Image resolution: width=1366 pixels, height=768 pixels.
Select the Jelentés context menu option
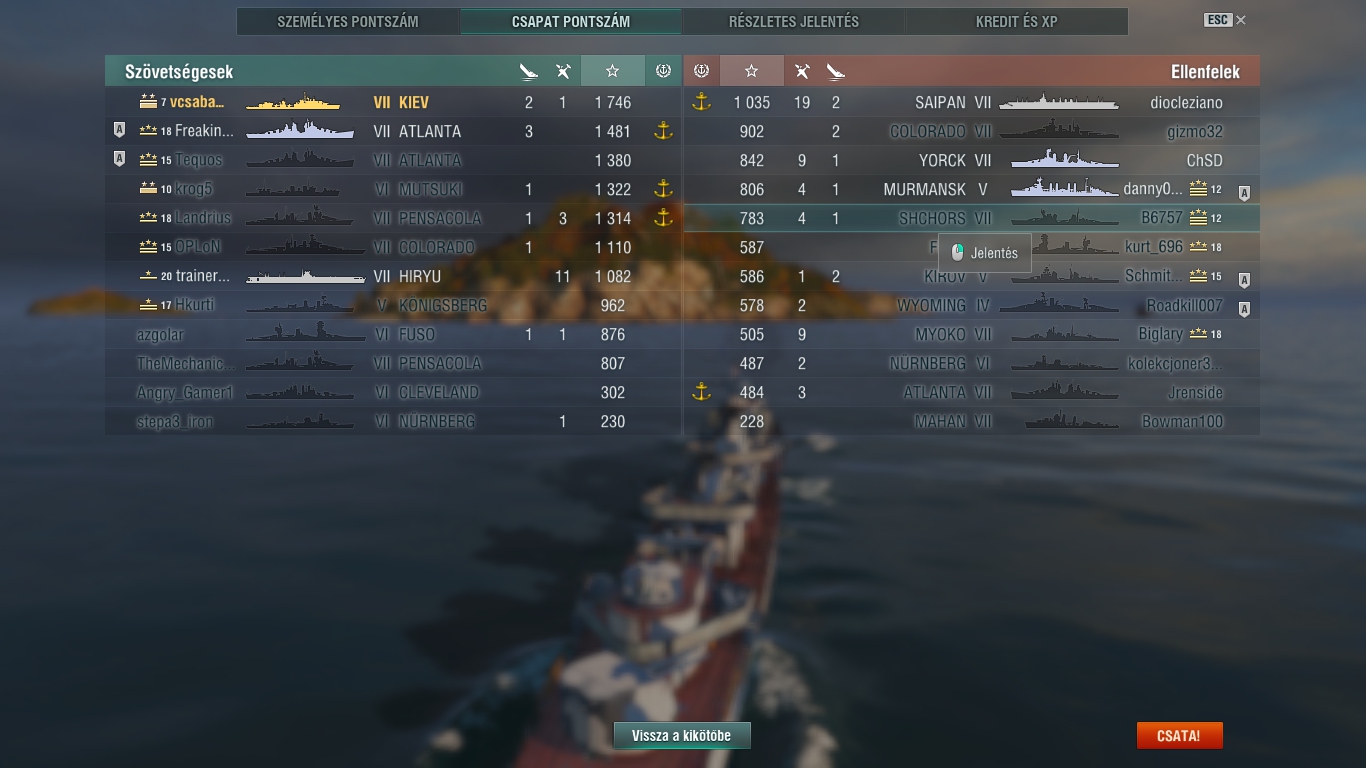pos(984,253)
